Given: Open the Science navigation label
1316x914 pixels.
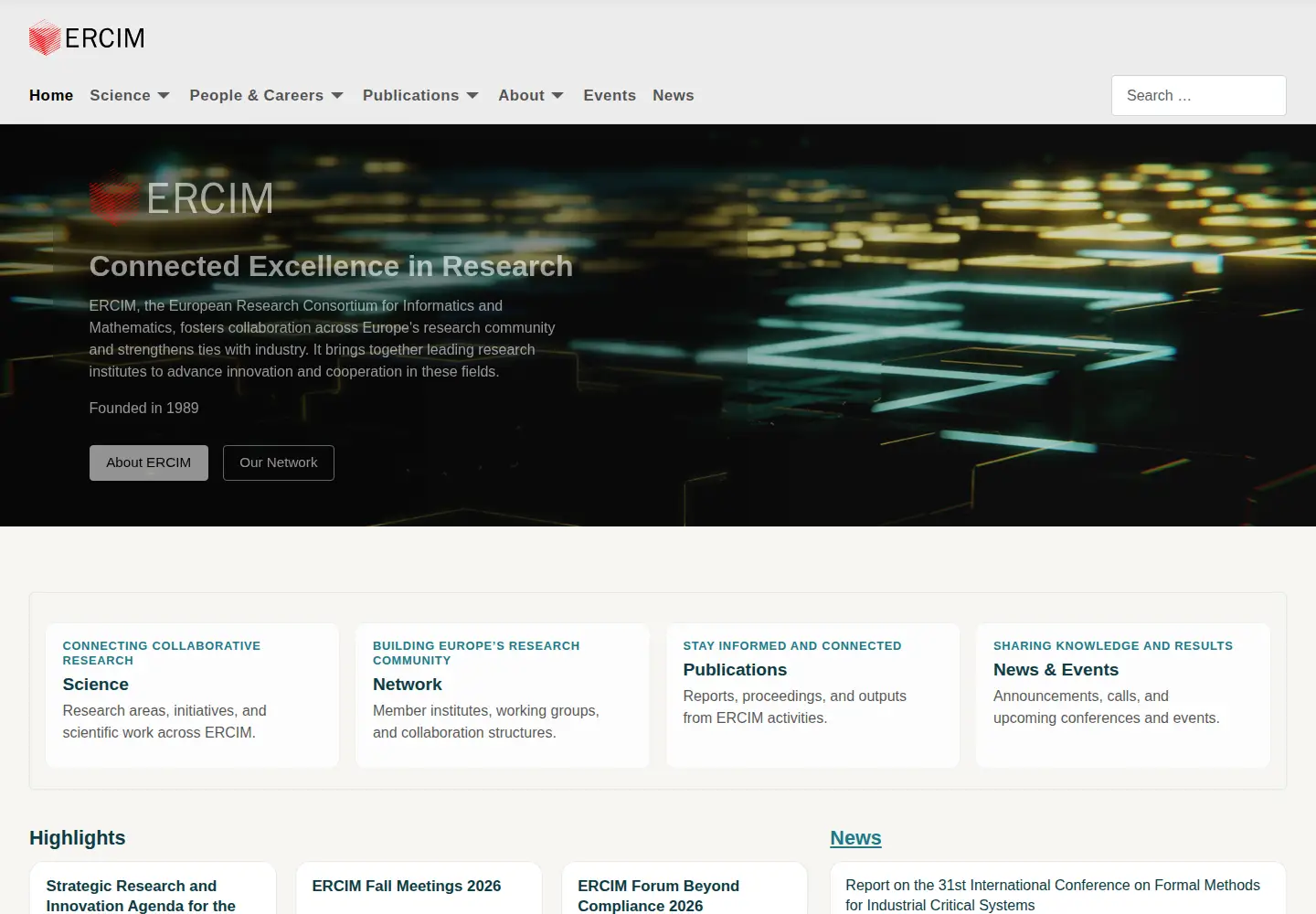Looking at the screenshot, I should [x=120, y=95].
